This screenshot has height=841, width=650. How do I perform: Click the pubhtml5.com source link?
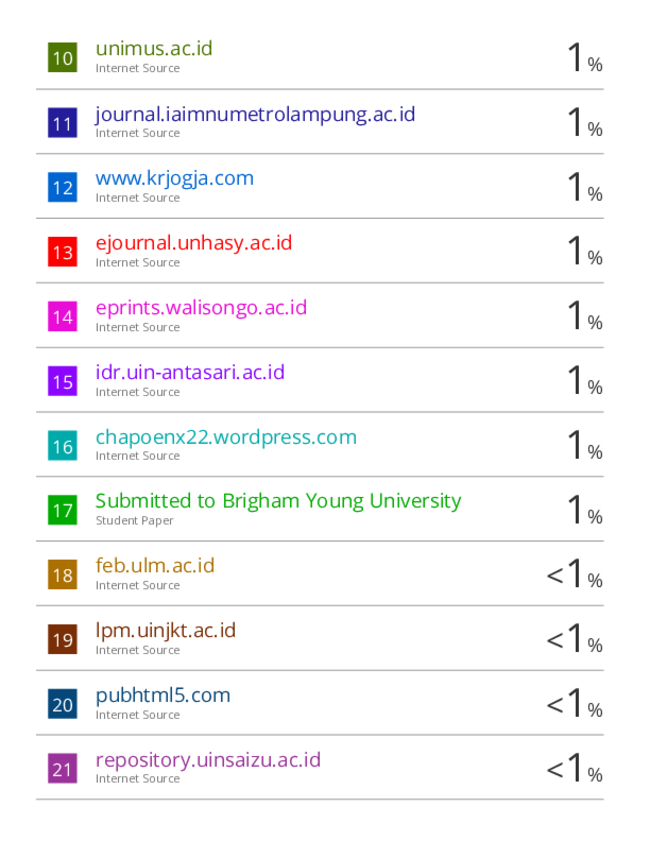point(163,696)
